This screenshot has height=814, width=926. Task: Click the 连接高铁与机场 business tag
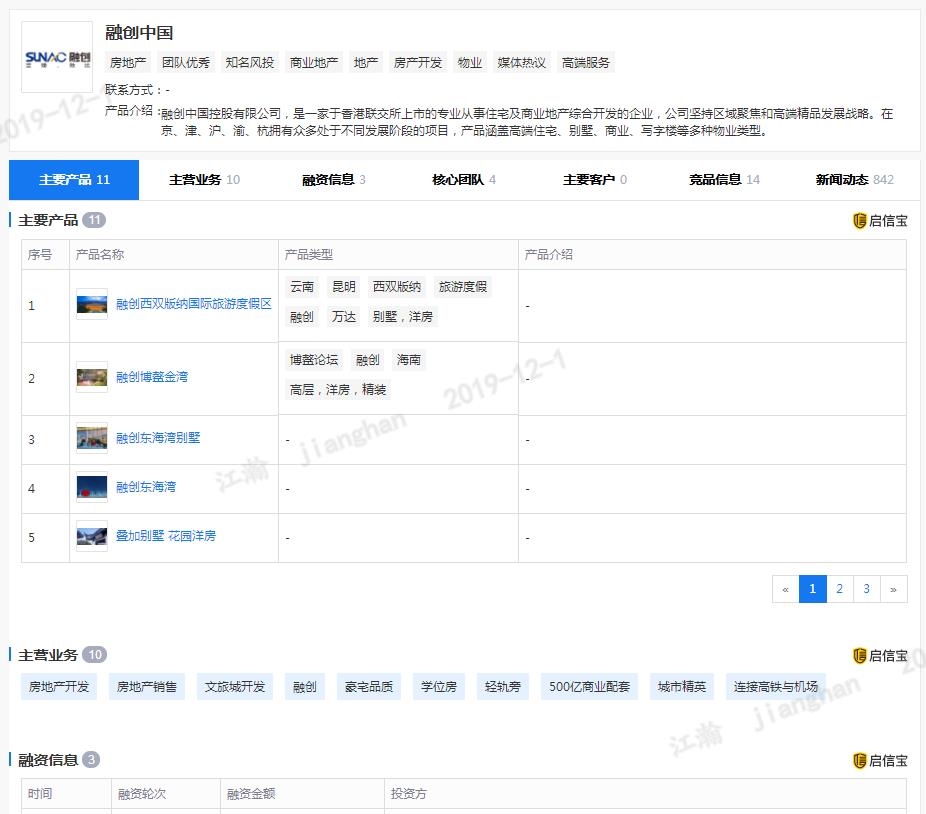pyautogui.click(x=776, y=686)
